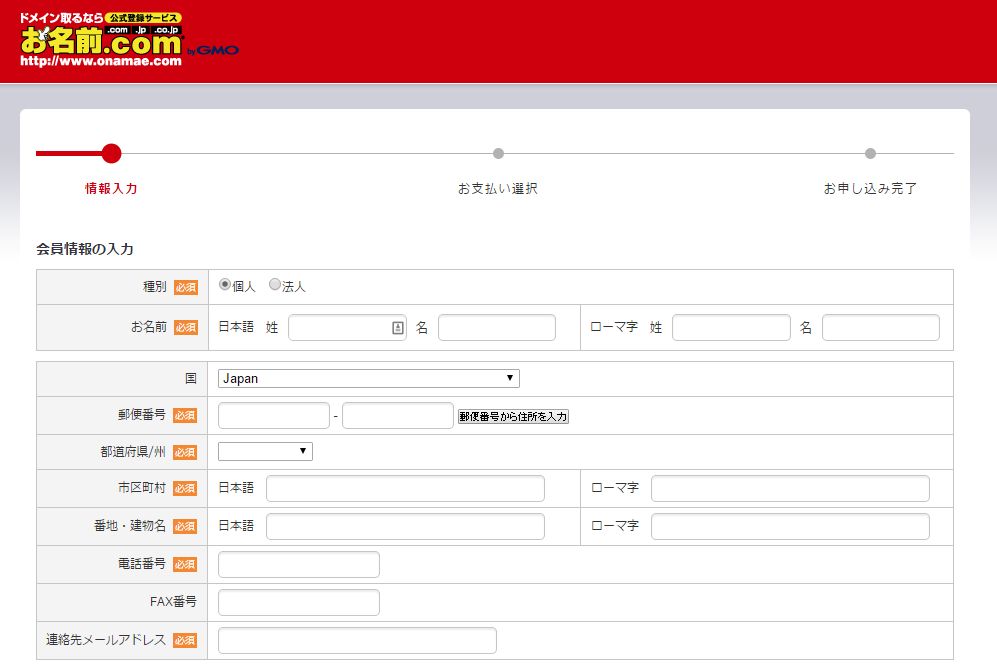The height and width of the screenshot is (665, 997).
Task: Click 郵便番号から住所を入力 button
Action: click(x=513, y=416)
